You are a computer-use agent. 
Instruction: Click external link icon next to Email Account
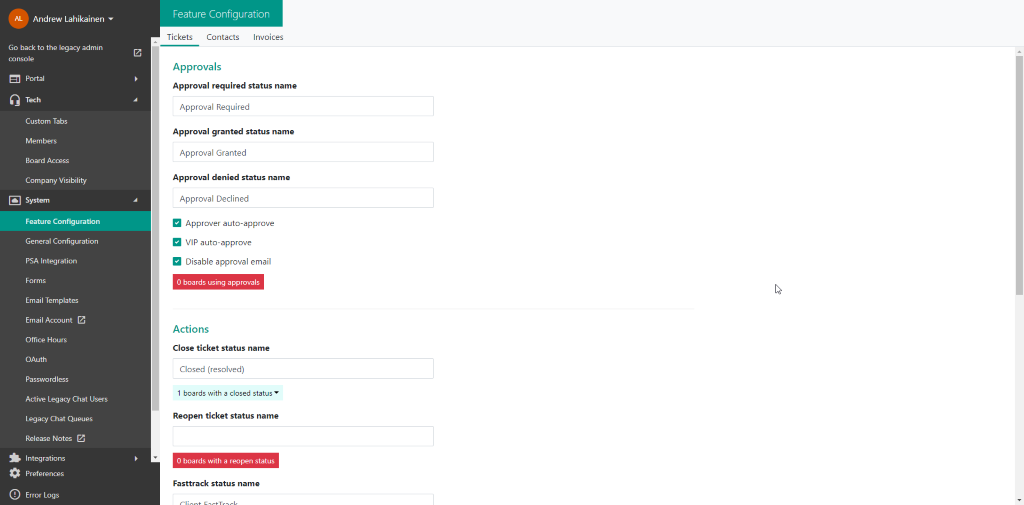(x=82, y=320)
